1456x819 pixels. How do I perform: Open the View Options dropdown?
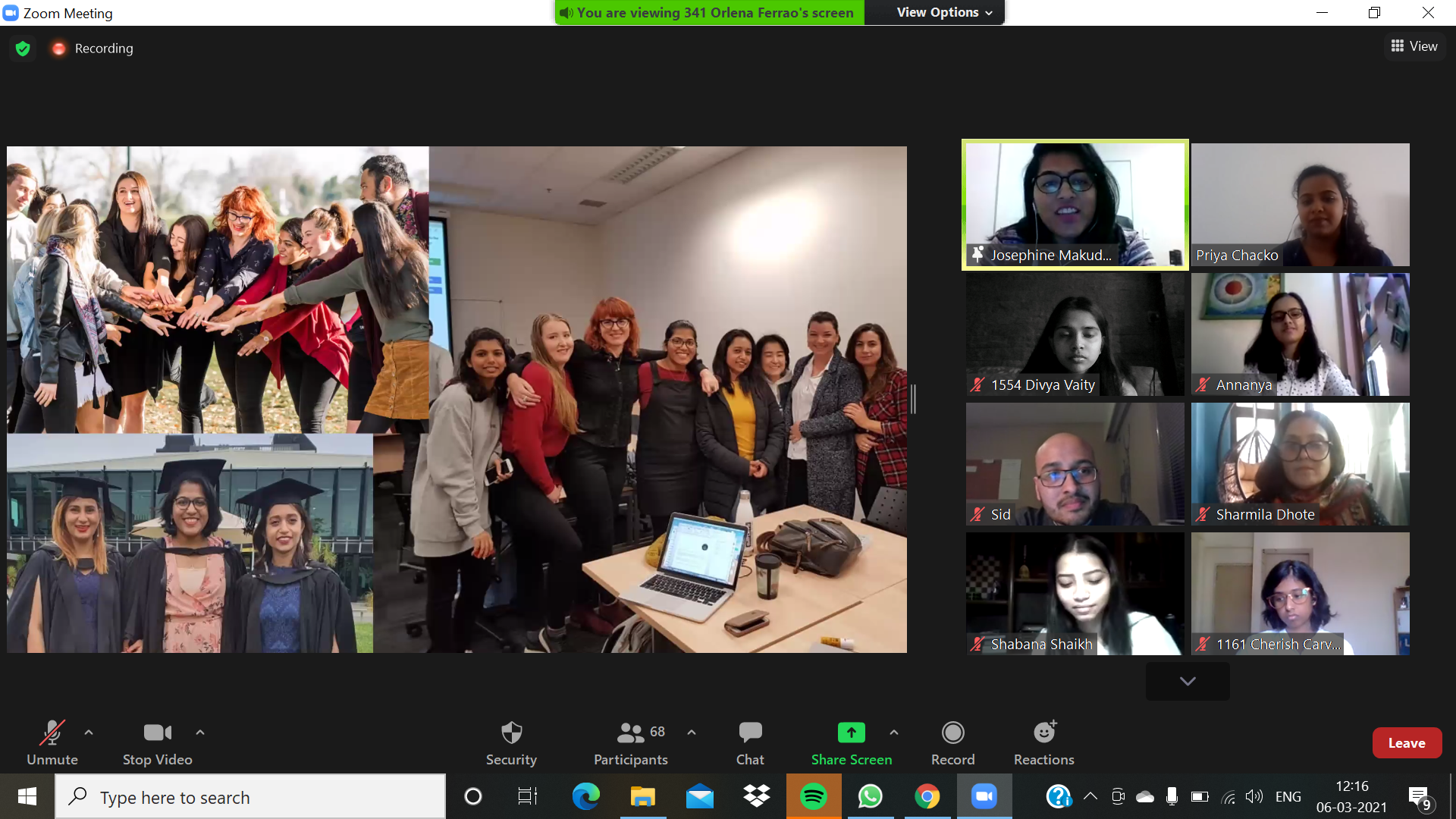point(945,12)
